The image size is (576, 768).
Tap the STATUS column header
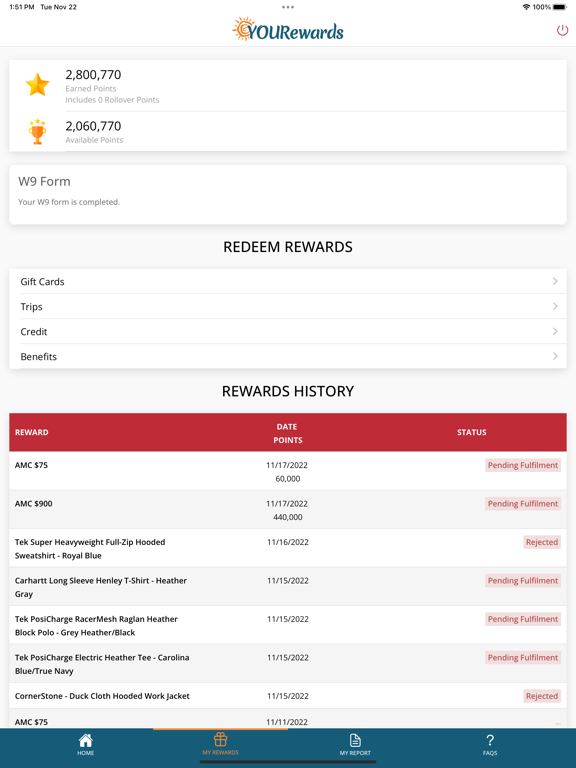pos(472,432)
